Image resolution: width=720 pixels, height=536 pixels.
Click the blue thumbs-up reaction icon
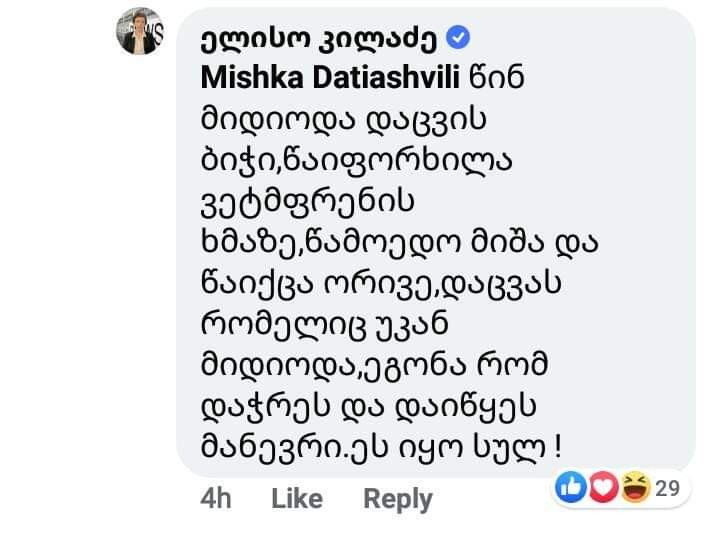pos(572,488)
